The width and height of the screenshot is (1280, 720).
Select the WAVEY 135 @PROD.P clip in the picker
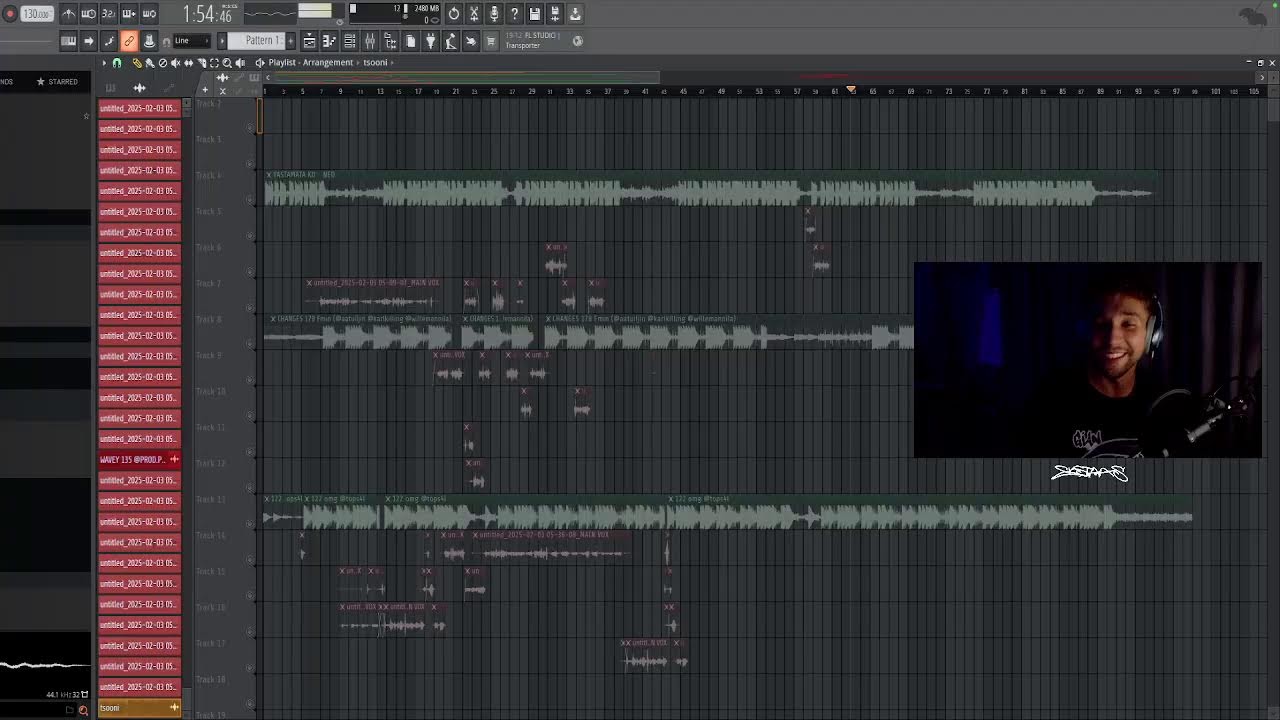pyautogui.click(x=139, y=460)
